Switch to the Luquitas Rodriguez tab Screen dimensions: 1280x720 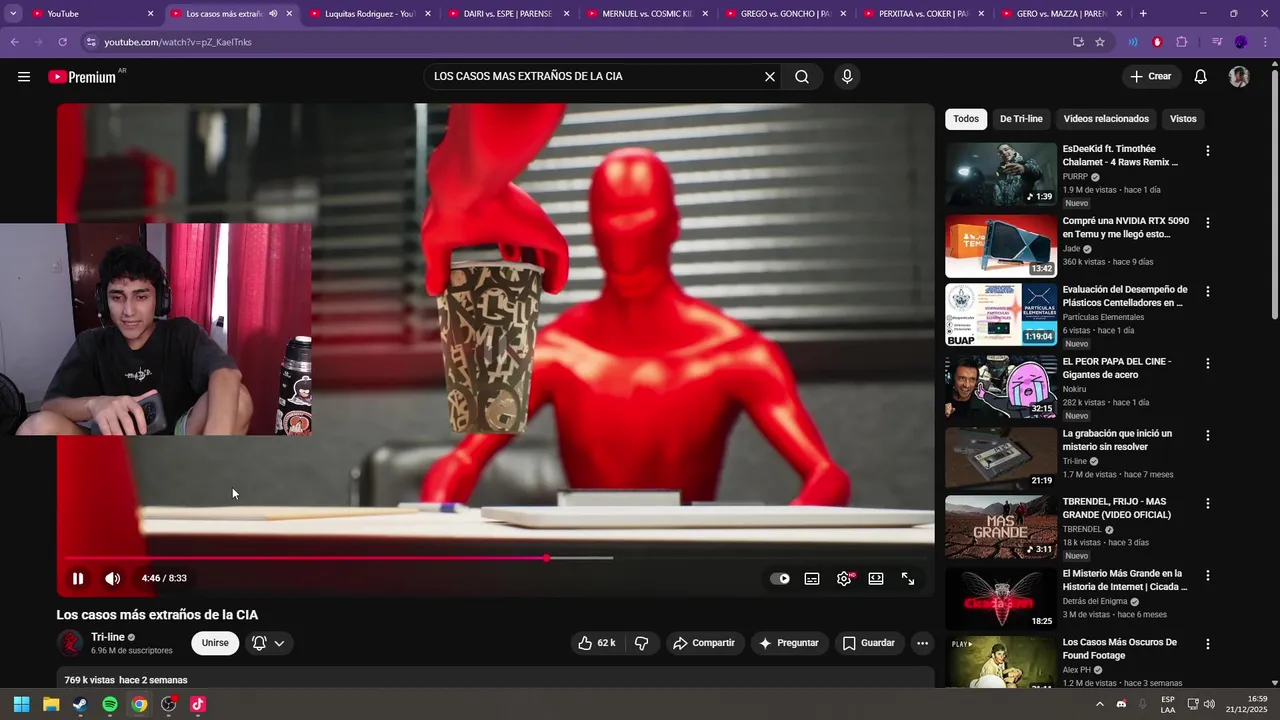click(369, 14)
